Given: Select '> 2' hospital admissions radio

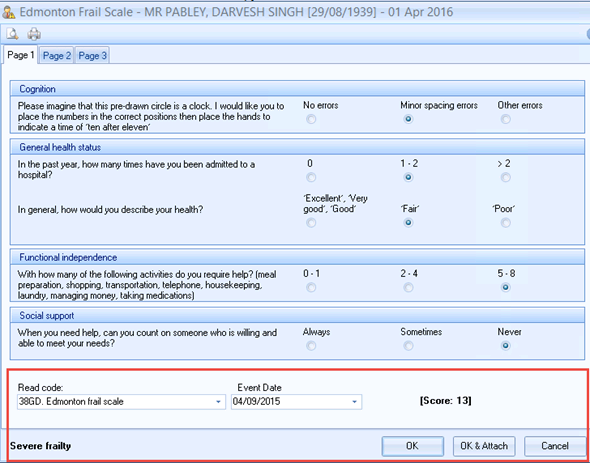Looking at the screenshot, I should 505,177.
